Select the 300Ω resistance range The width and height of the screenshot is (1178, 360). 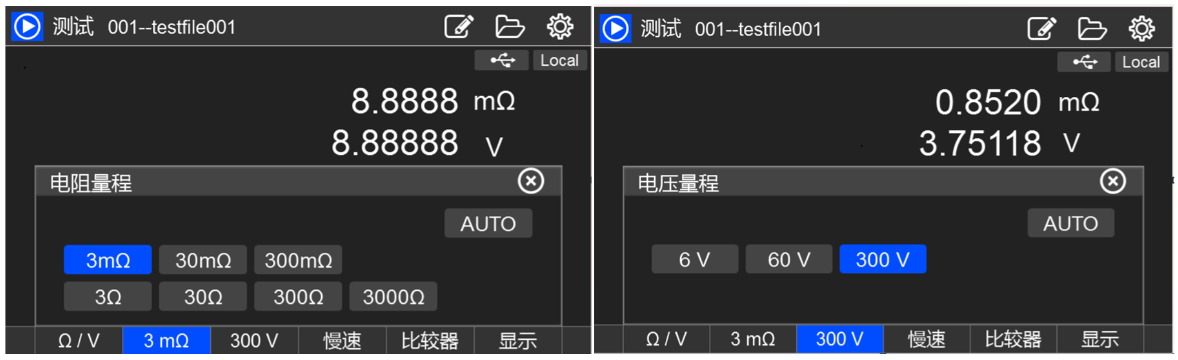coord(298,297)
